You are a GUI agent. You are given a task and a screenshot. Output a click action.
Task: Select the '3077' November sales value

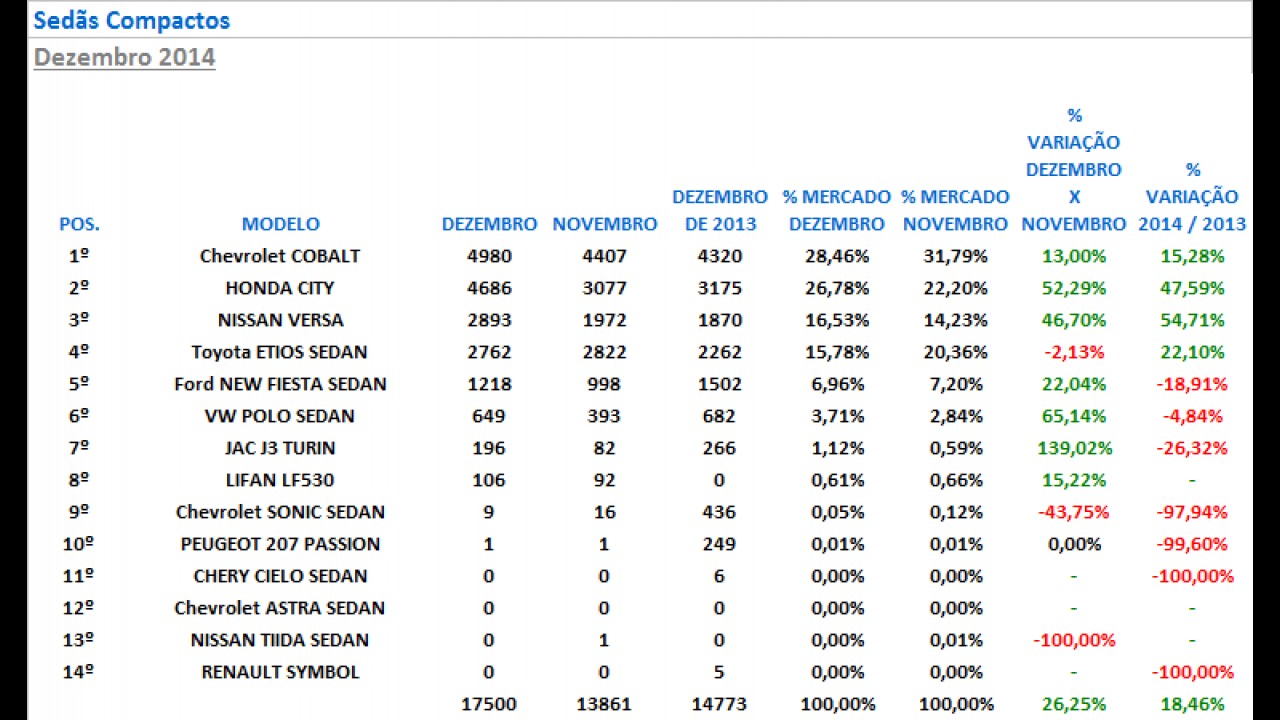click(x=604, y=288)
